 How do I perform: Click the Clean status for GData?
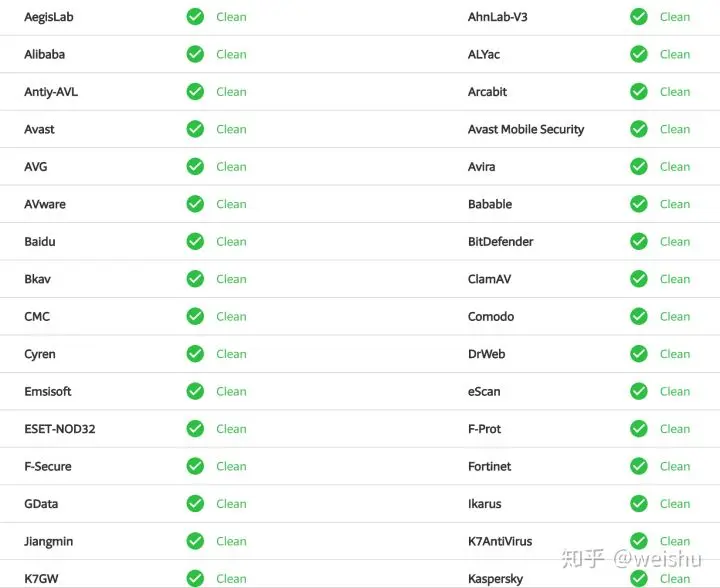pos(231,504)
